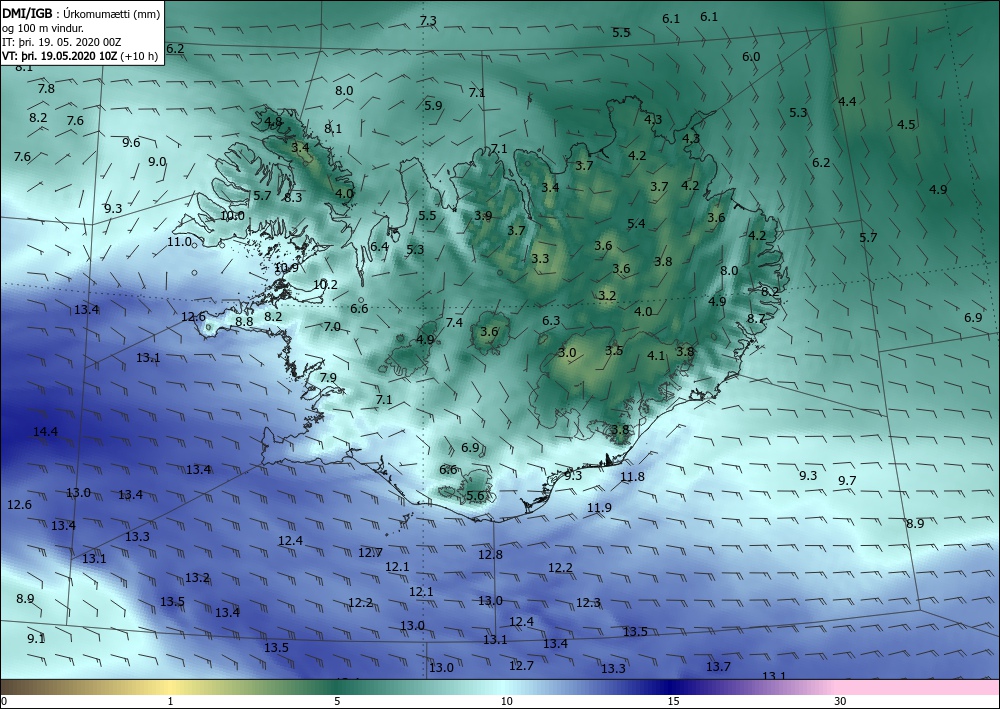
Task: Click the value '7.3' on the map
Action: pyautogui.click(x=428, y=20)
